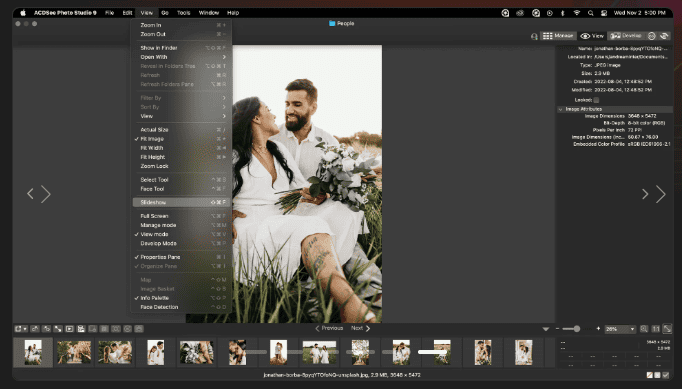Select the second filmstrip thumbnail
Viewport: 682px width, 389px height.
pyautogui.click(x=74, y=352)
